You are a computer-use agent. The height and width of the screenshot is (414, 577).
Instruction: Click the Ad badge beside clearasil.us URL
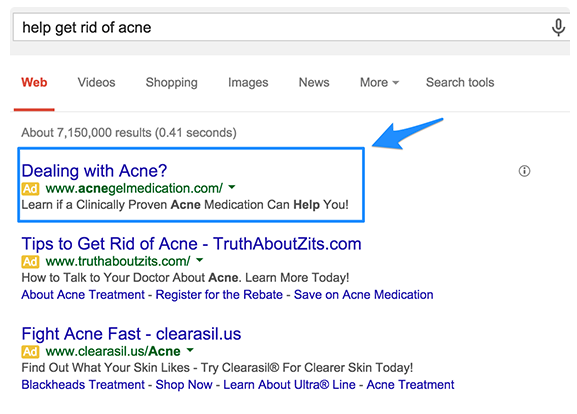click(30, 352)
